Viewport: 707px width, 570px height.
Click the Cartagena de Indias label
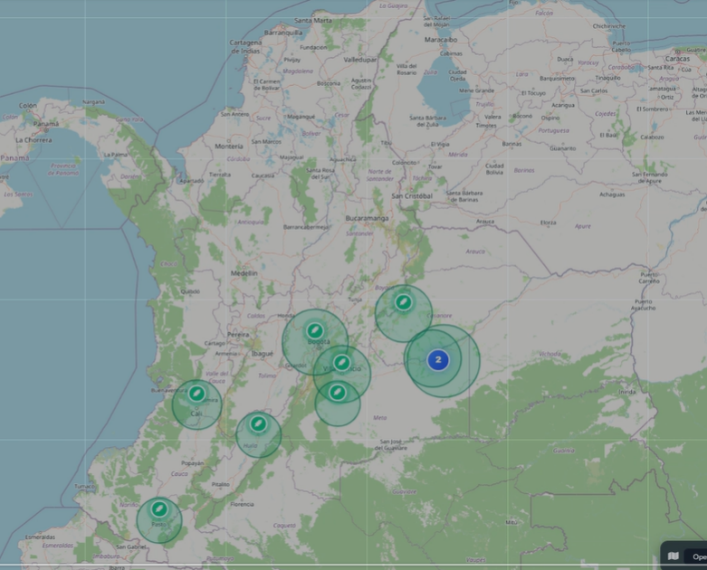(246, 46)
